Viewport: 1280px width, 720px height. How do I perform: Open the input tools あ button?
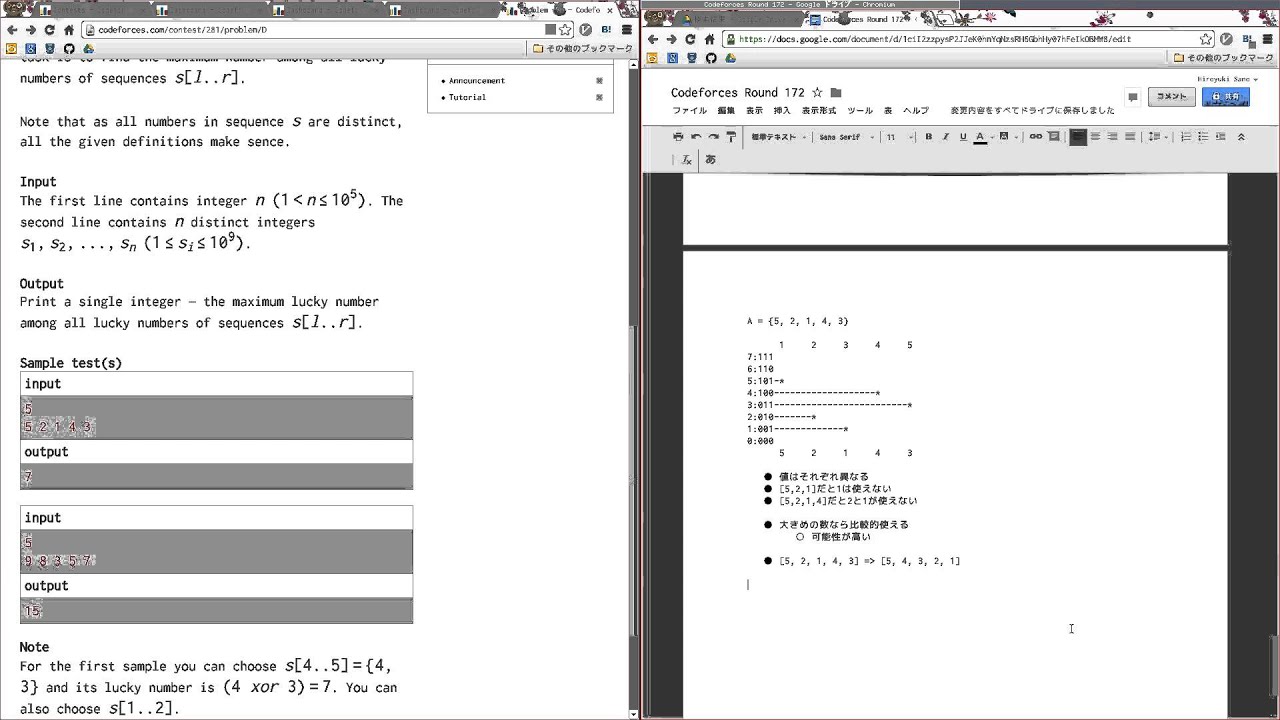[710, 160]
